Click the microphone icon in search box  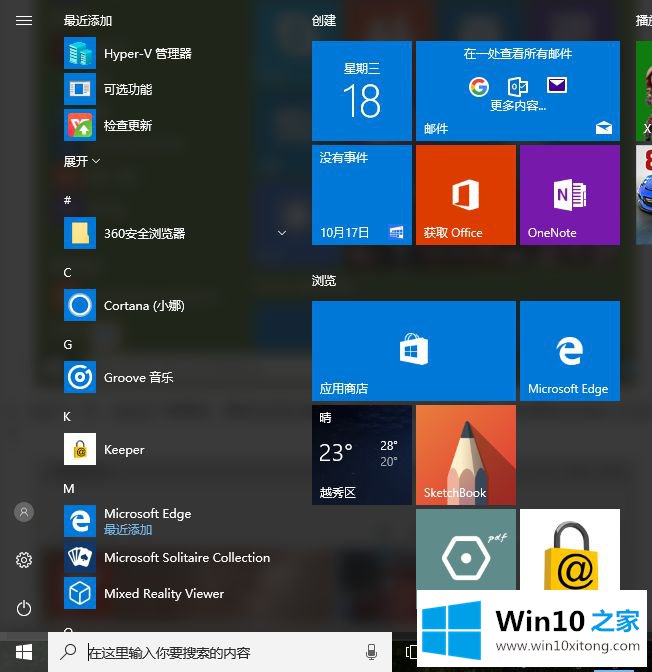371,652
